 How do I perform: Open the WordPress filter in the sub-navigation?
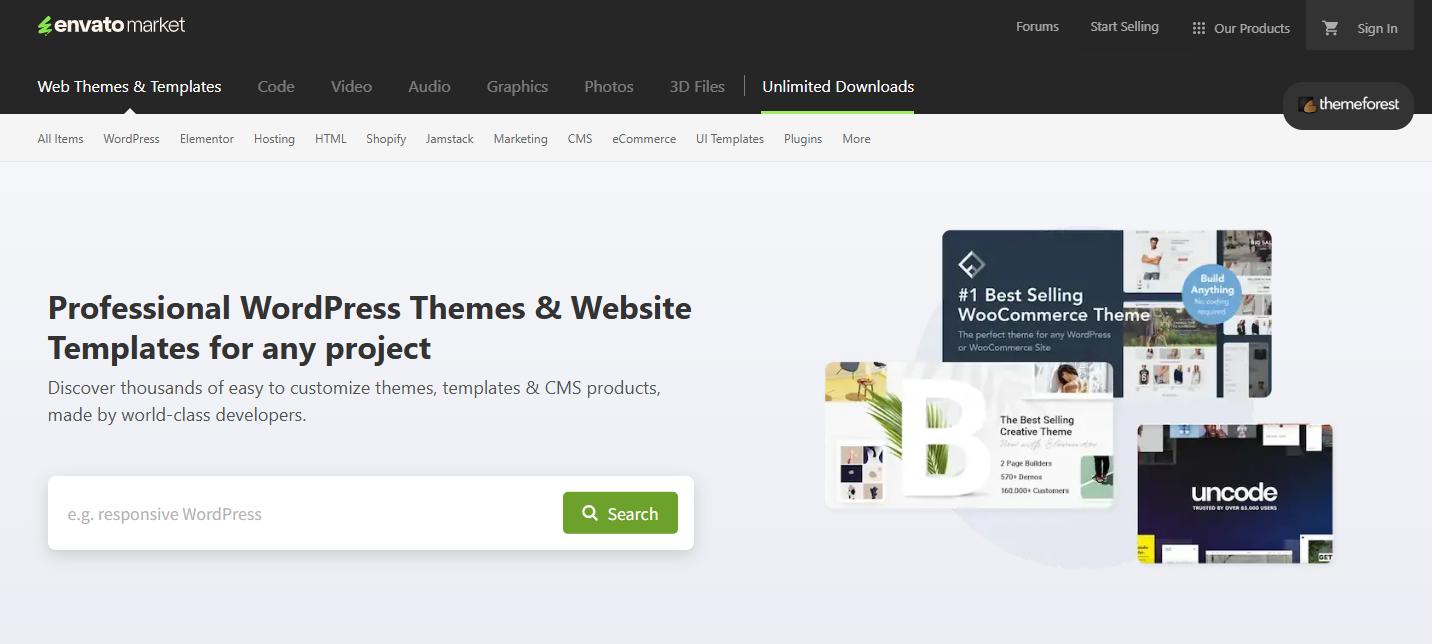[131, 138]
